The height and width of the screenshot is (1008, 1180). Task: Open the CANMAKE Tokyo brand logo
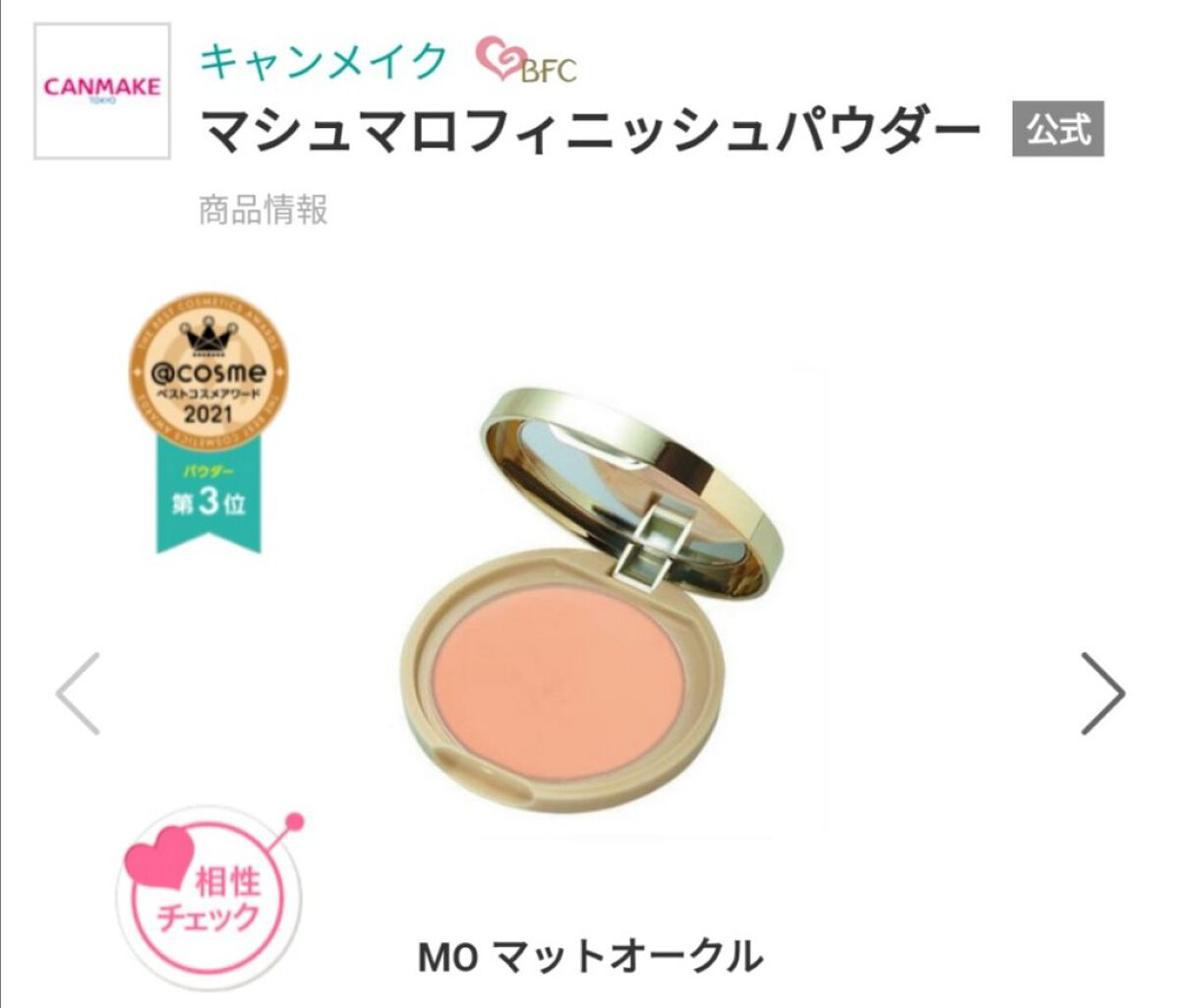102,90
